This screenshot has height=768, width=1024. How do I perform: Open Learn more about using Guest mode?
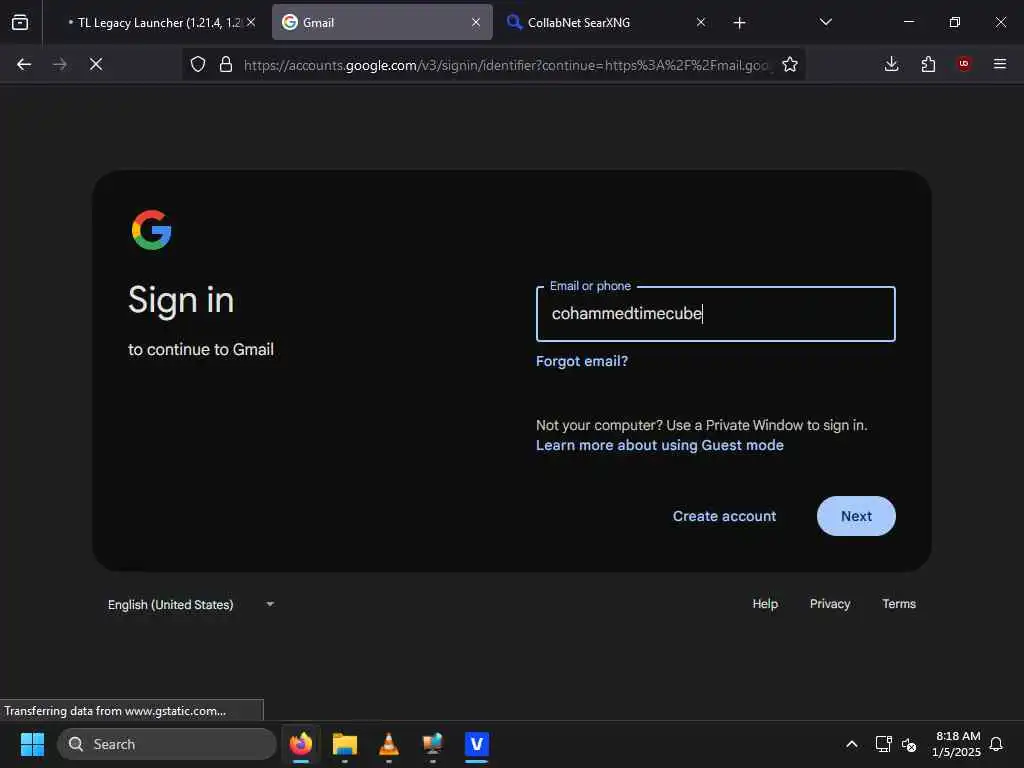[x=660, y=445]
